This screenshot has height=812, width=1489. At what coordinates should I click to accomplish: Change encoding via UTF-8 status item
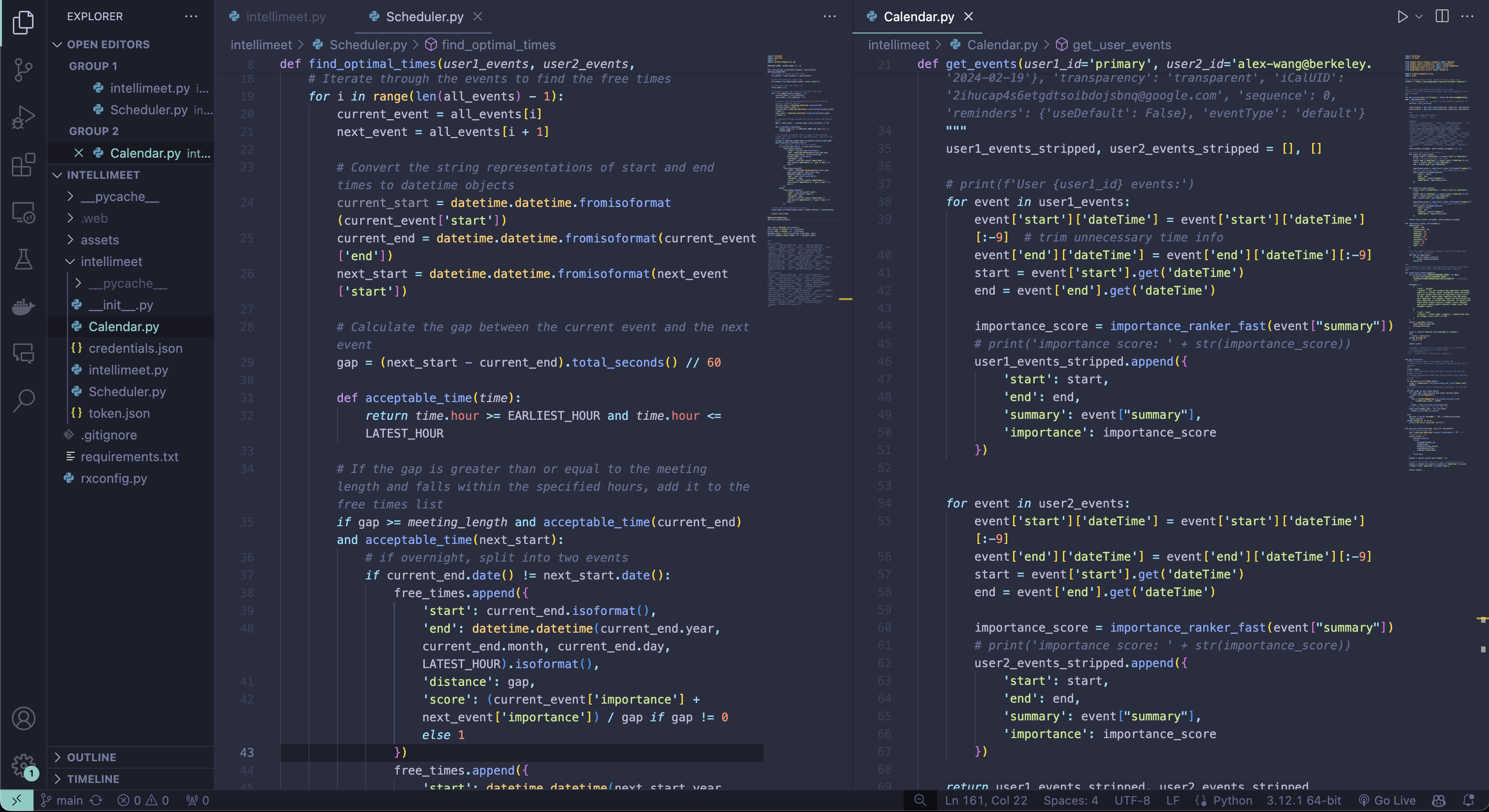[1132, 801]
